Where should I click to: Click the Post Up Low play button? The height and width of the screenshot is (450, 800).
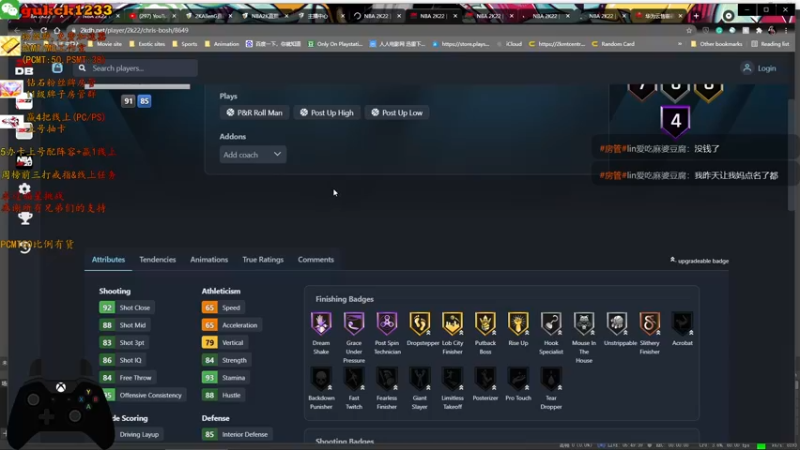pos(397,113)
